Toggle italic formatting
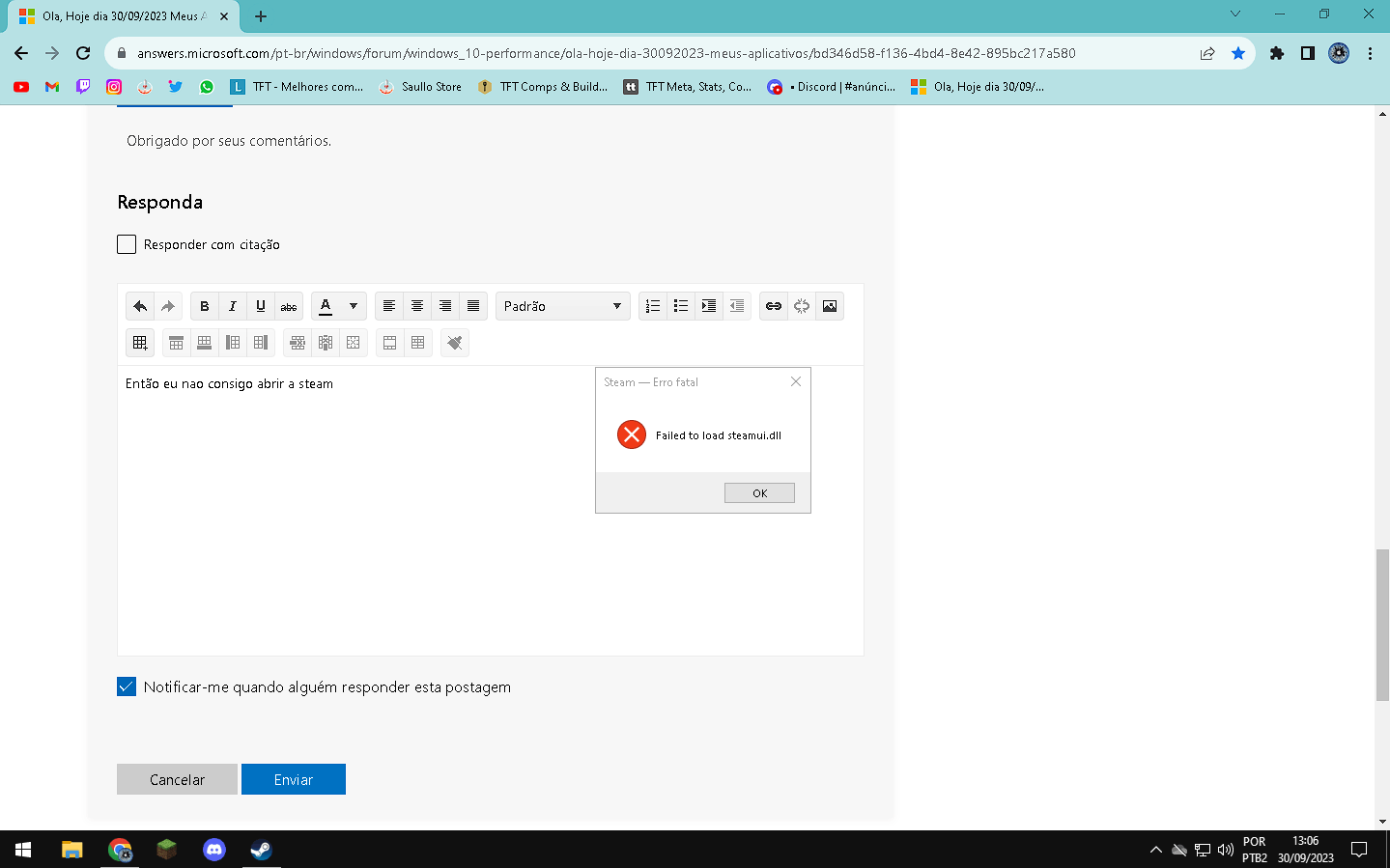Image resolution: width=1390 pixels, height=868 pixels. [x=233, y=306]
